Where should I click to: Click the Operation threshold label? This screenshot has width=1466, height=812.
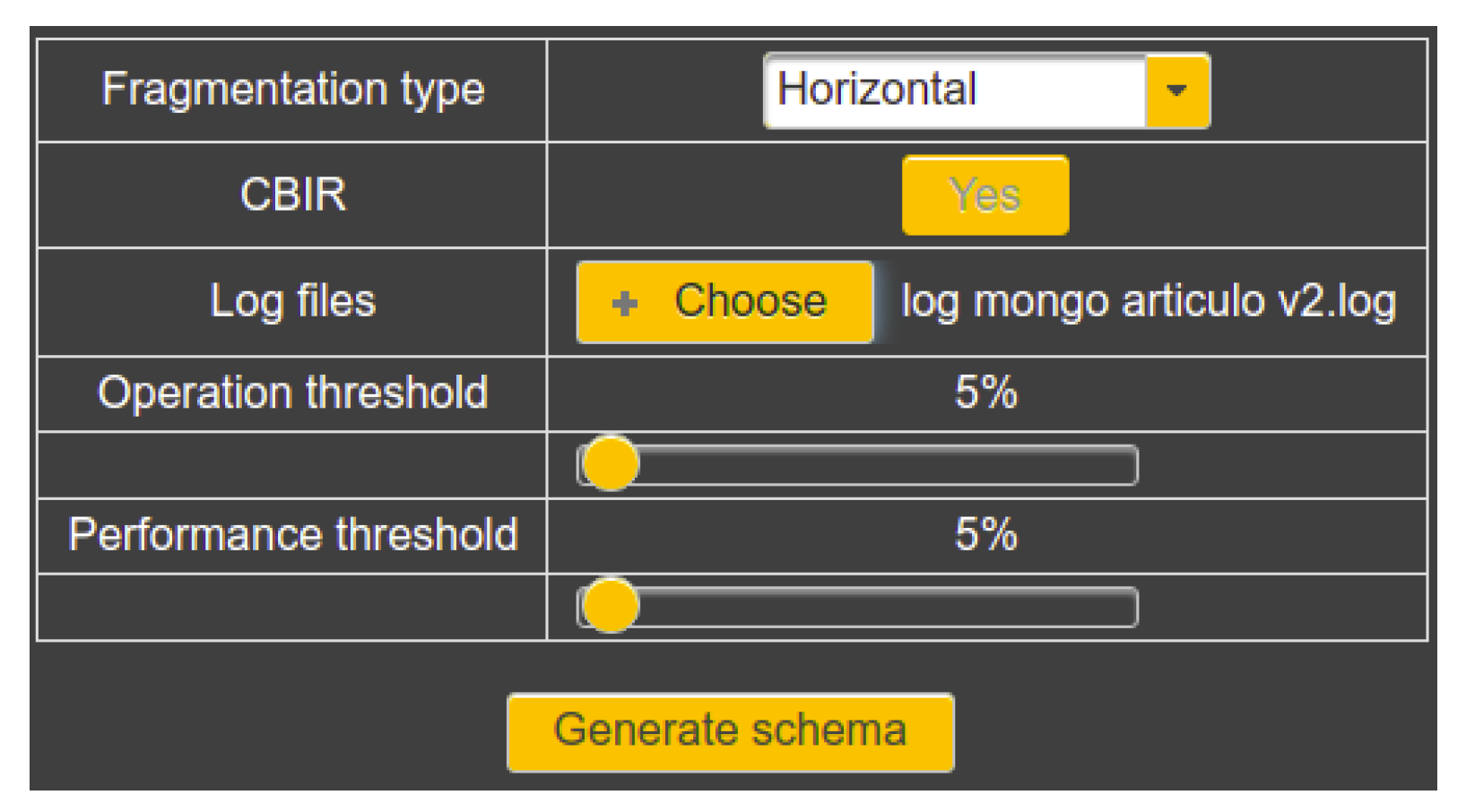pyautogui.click(x=293, y=393)
